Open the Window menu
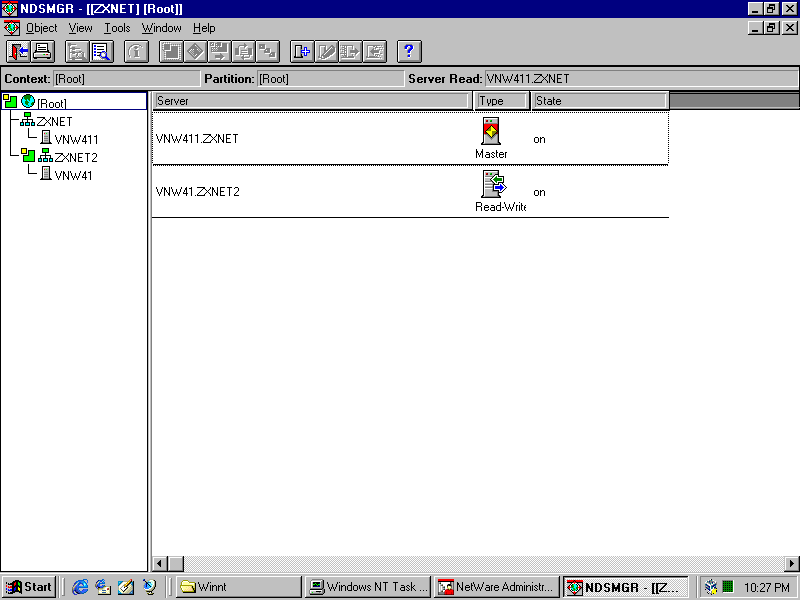The image size is (800, 600). click(162, 28)
